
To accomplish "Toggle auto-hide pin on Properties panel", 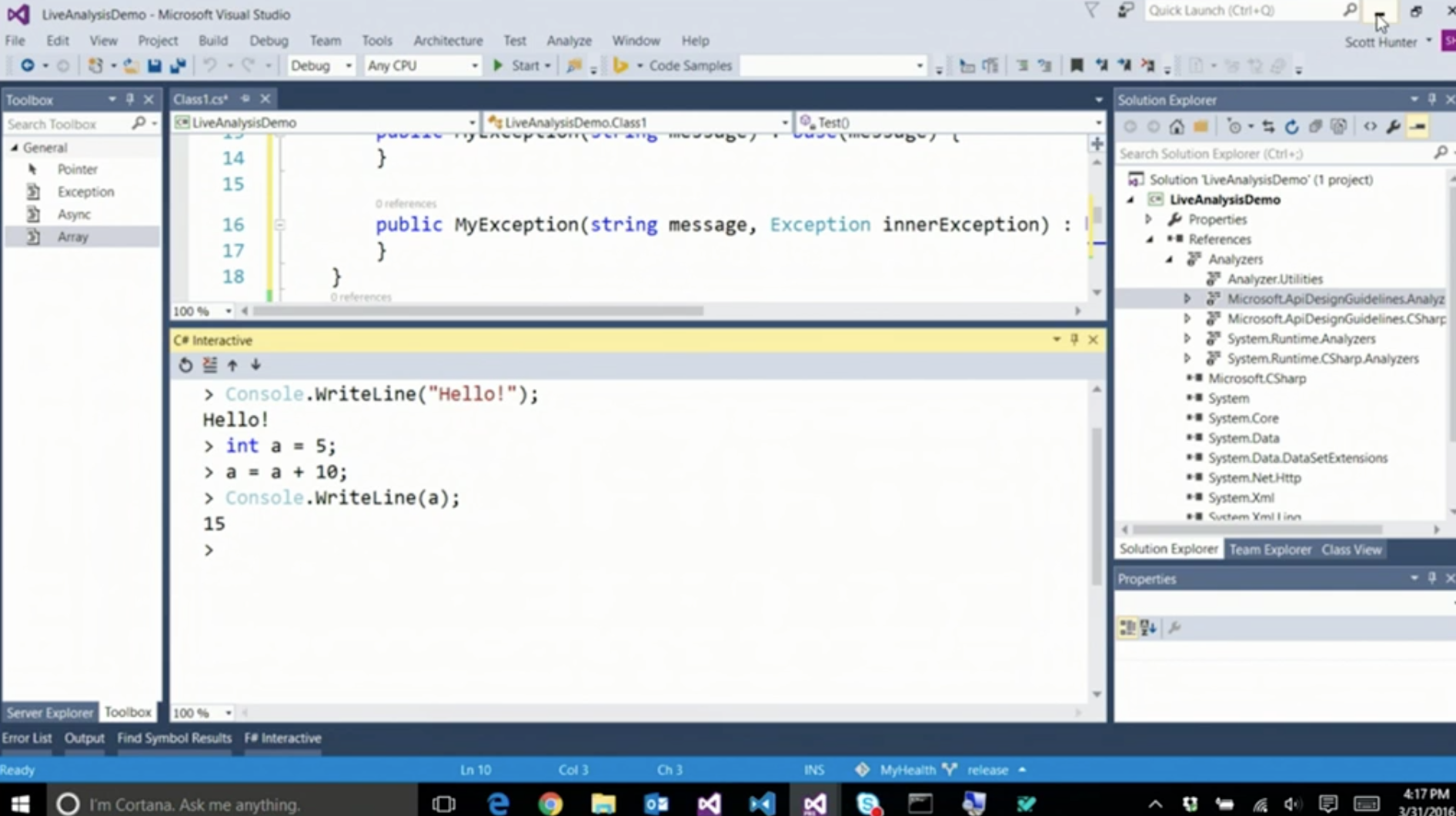I will [1431, 578].
